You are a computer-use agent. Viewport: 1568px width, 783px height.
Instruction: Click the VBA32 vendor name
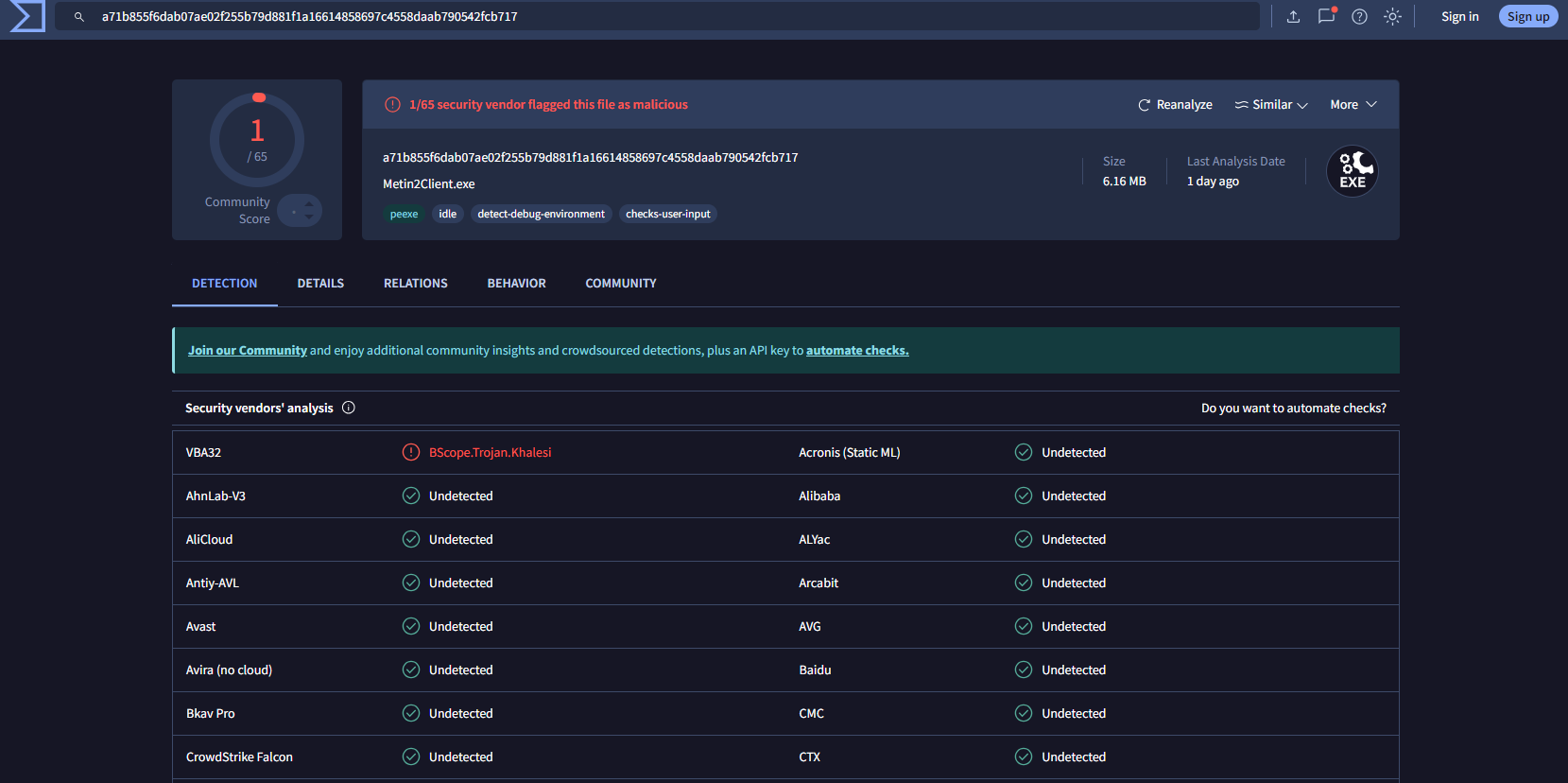pyautogui.click(x=203, y=453)
